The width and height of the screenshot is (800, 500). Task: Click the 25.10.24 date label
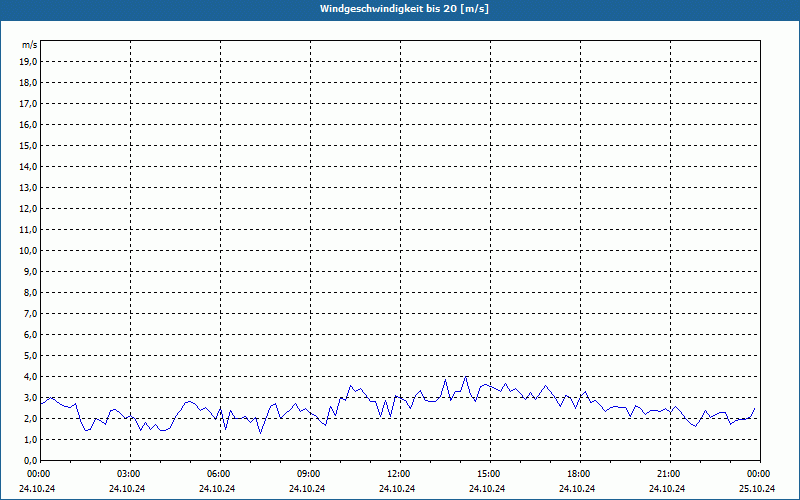[x=757, y=489]
